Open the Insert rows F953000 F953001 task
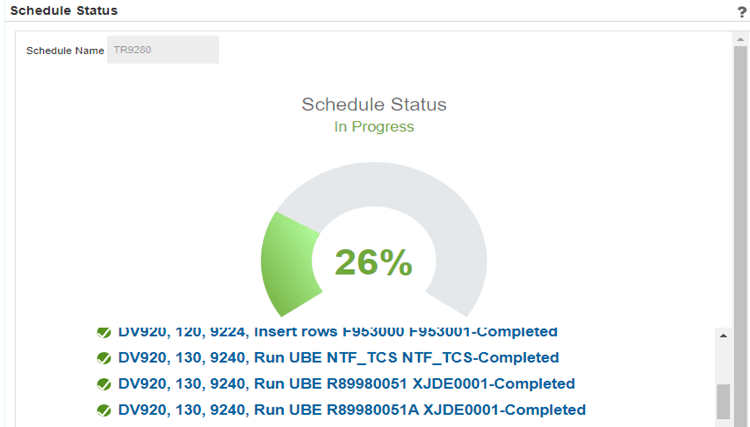750x427 pixels. [337, 331]
